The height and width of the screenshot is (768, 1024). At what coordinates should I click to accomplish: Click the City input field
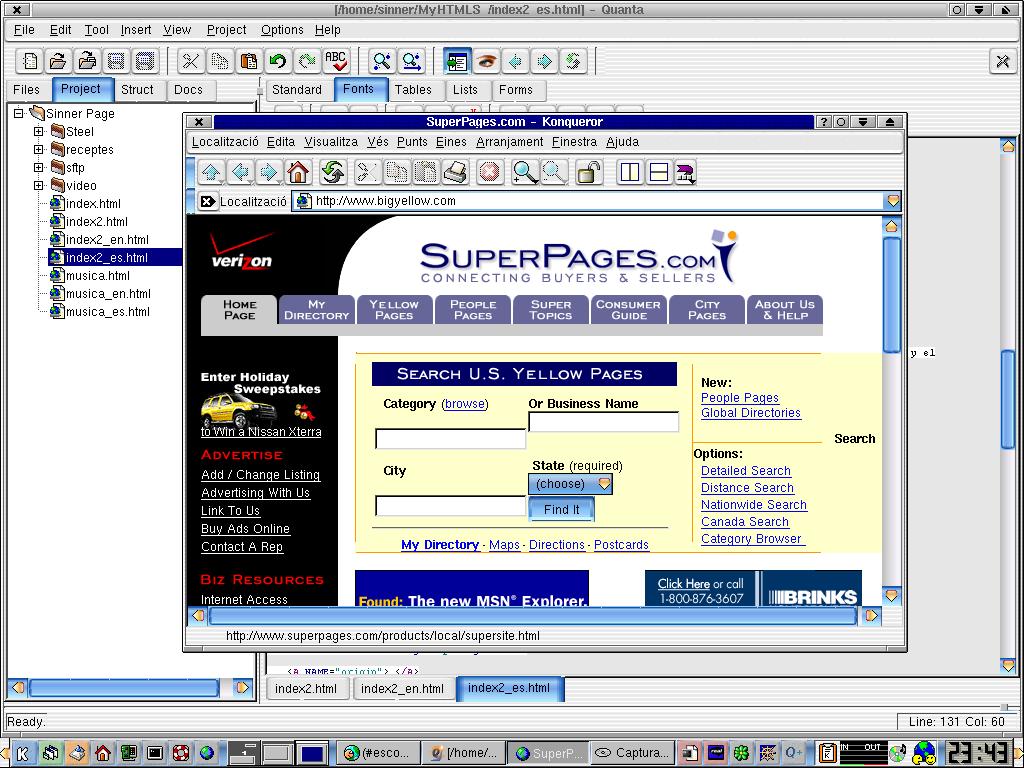pyautogui.click(x=451, y=505)
